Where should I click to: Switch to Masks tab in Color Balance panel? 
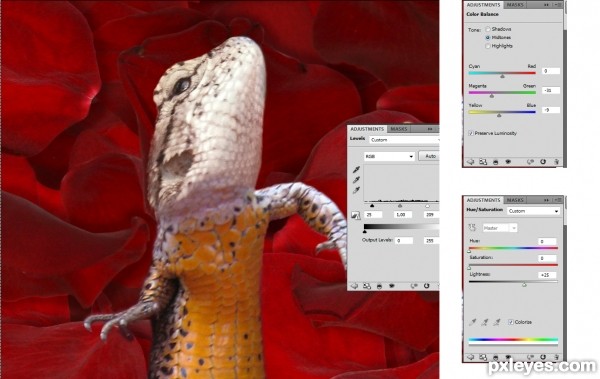[x=515, y=5]
